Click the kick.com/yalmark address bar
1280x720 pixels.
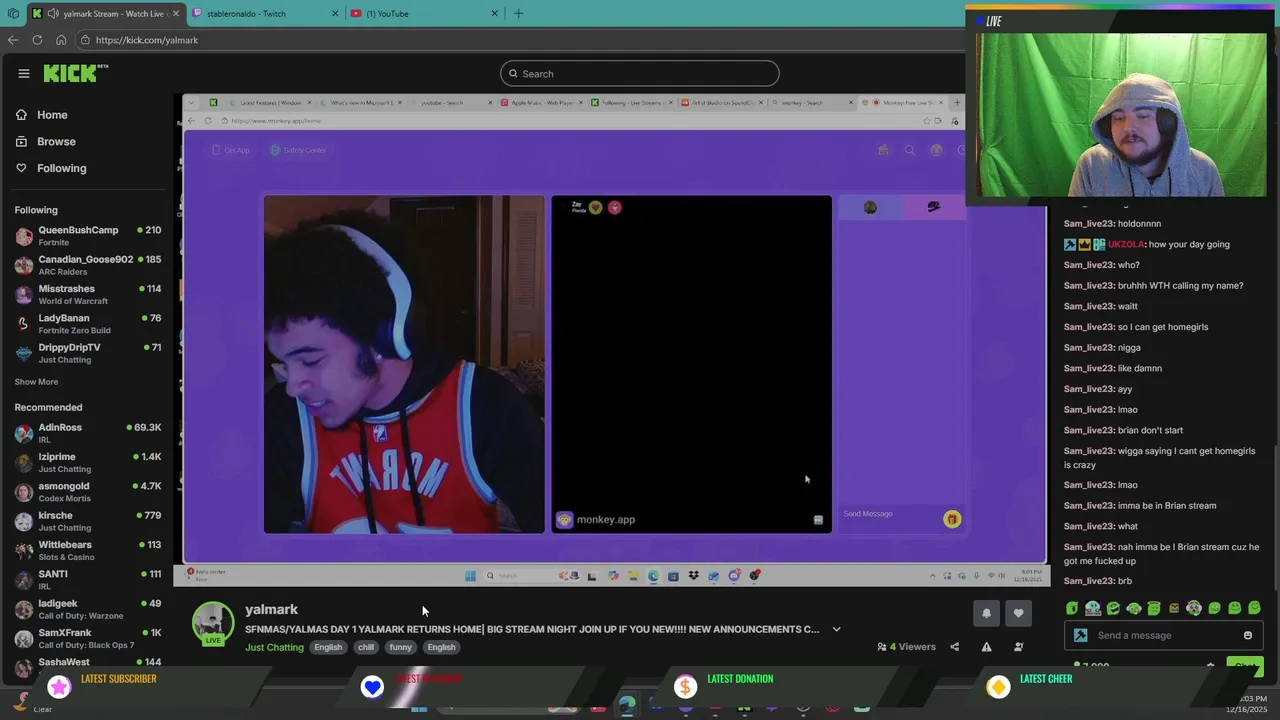[520, 40]
